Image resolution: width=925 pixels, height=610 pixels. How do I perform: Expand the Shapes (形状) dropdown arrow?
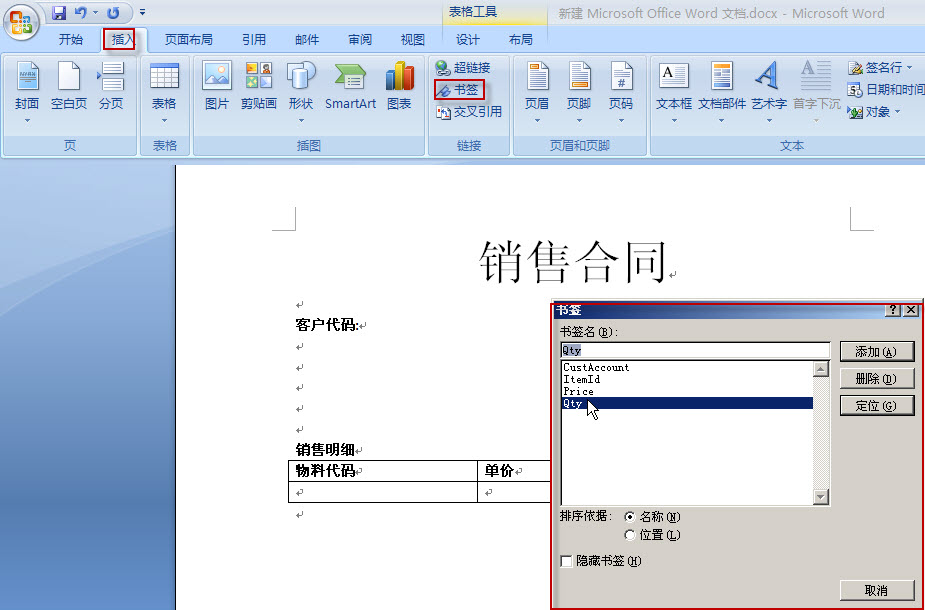coord(301,120)
